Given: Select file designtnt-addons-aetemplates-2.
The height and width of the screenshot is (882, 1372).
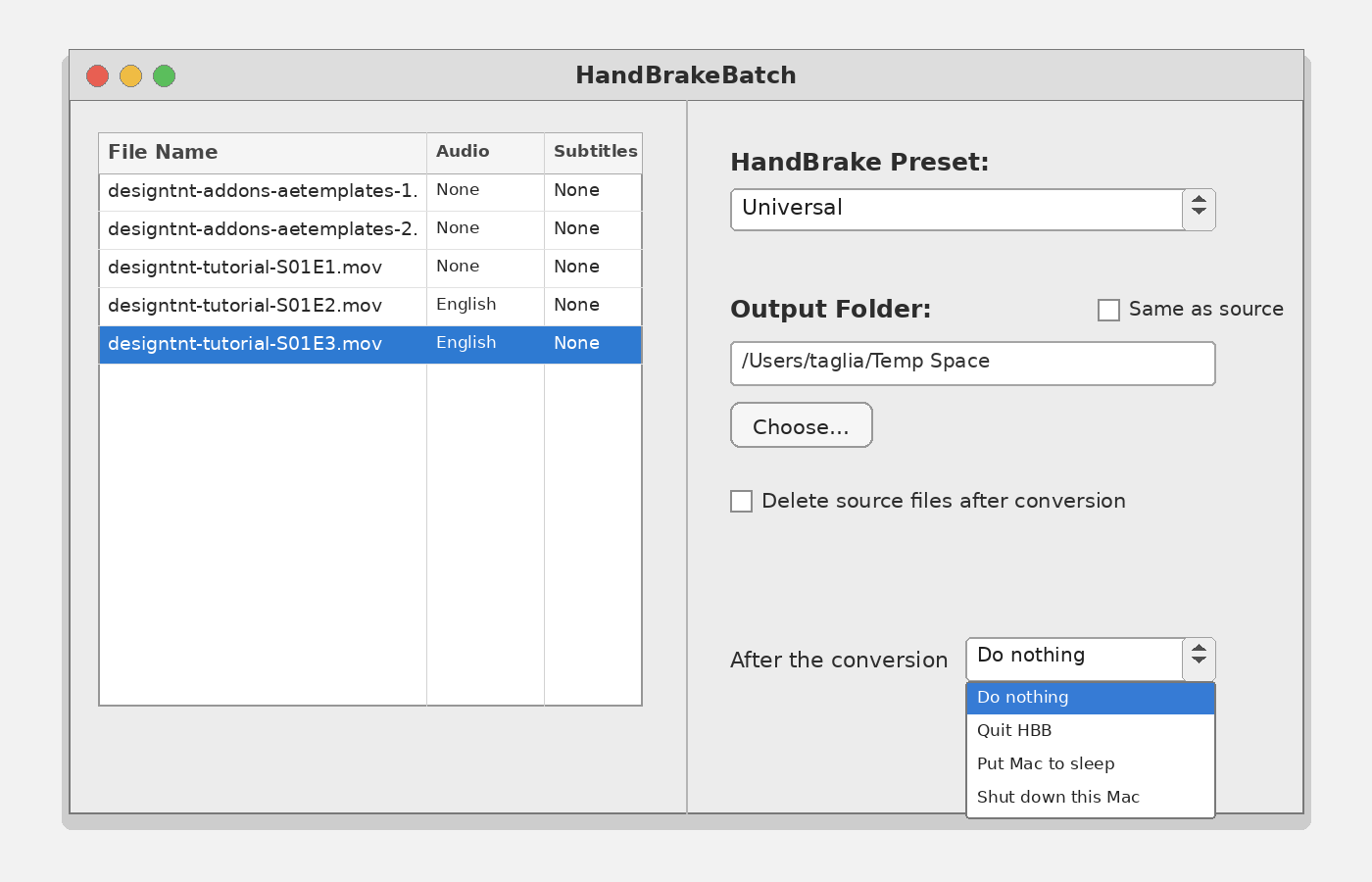Looking at the screenshot, I should pos(370,230).
